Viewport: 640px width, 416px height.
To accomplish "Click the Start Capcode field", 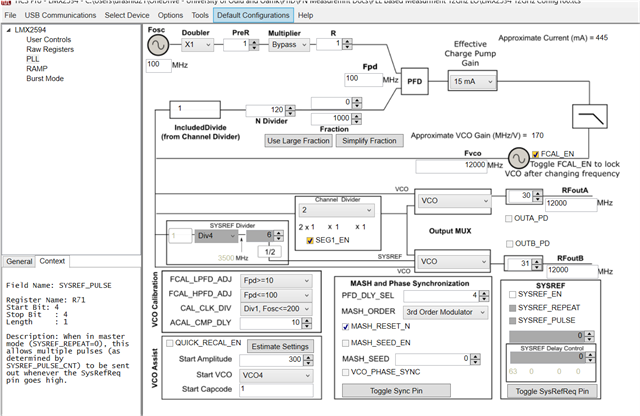I will click(x=276, y=389).
